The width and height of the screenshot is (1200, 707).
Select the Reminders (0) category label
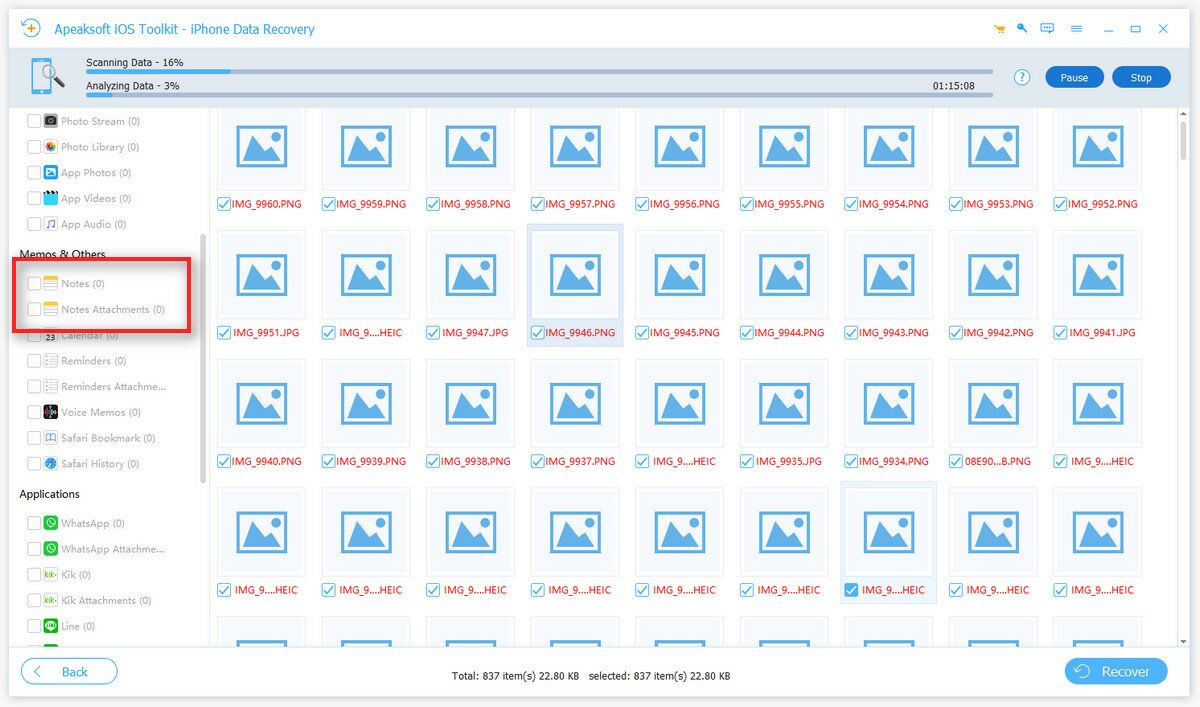pos(94,361)
